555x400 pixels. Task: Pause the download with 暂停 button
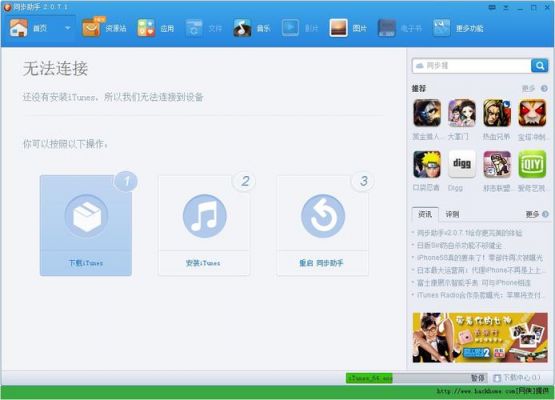pos(478,378)
